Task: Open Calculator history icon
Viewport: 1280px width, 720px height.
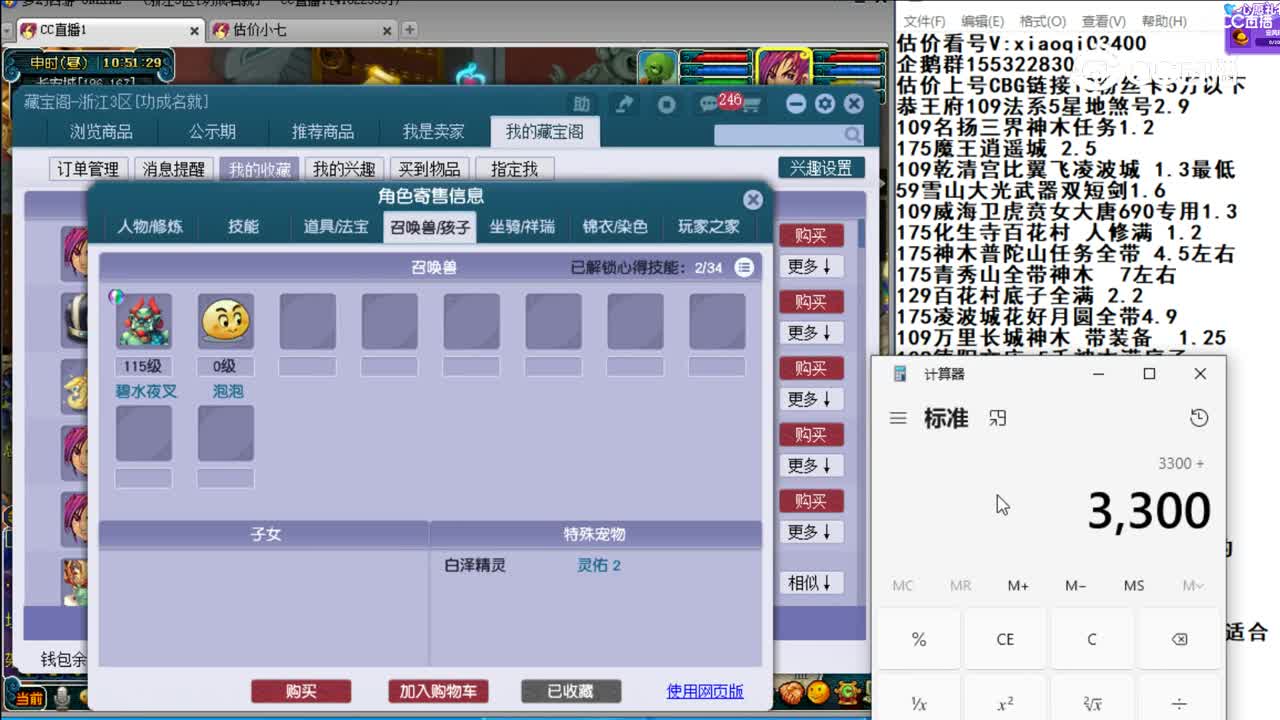Action: [x=1199, y=418]
